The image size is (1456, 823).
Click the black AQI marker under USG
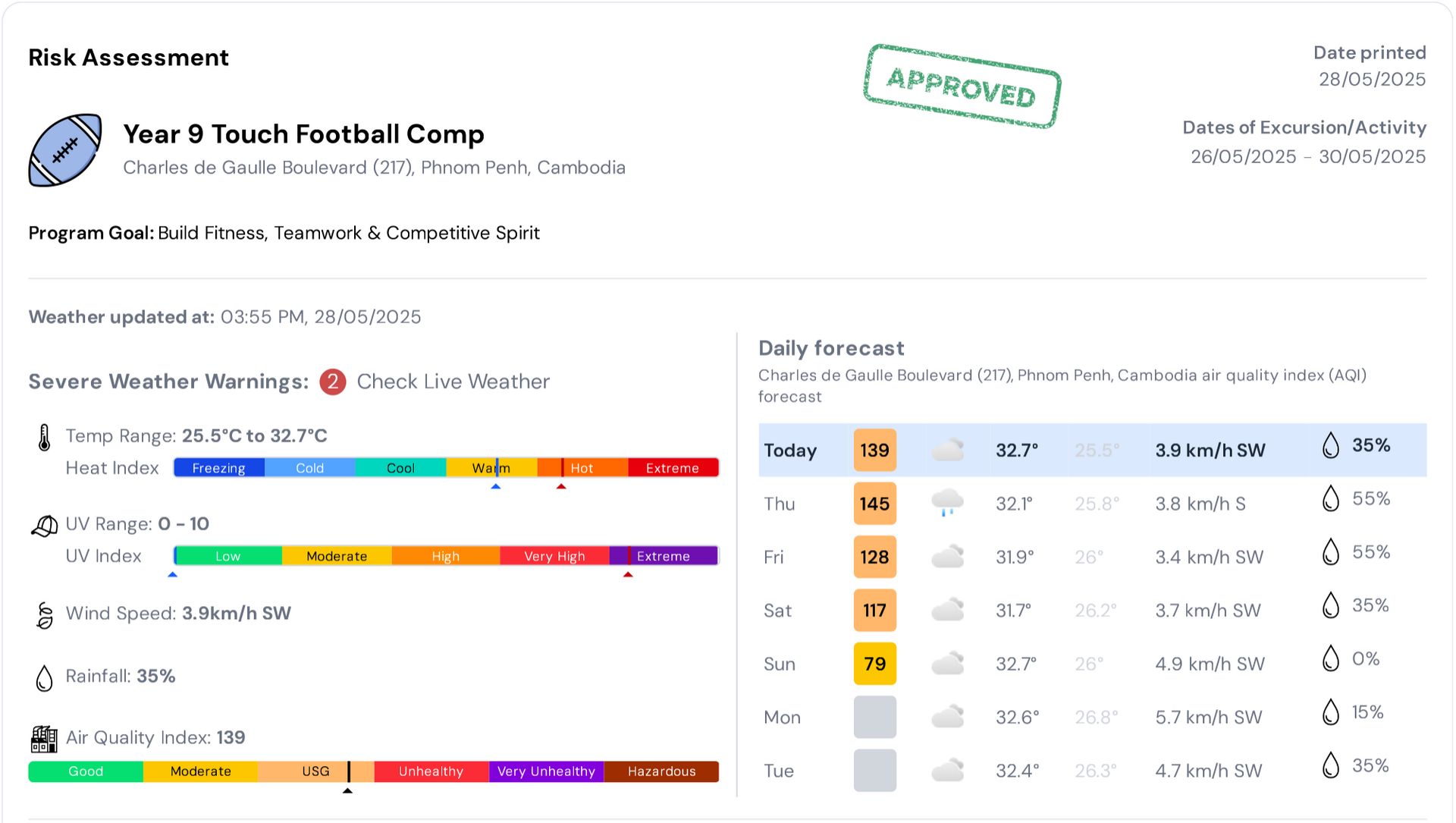pos(348,790)
